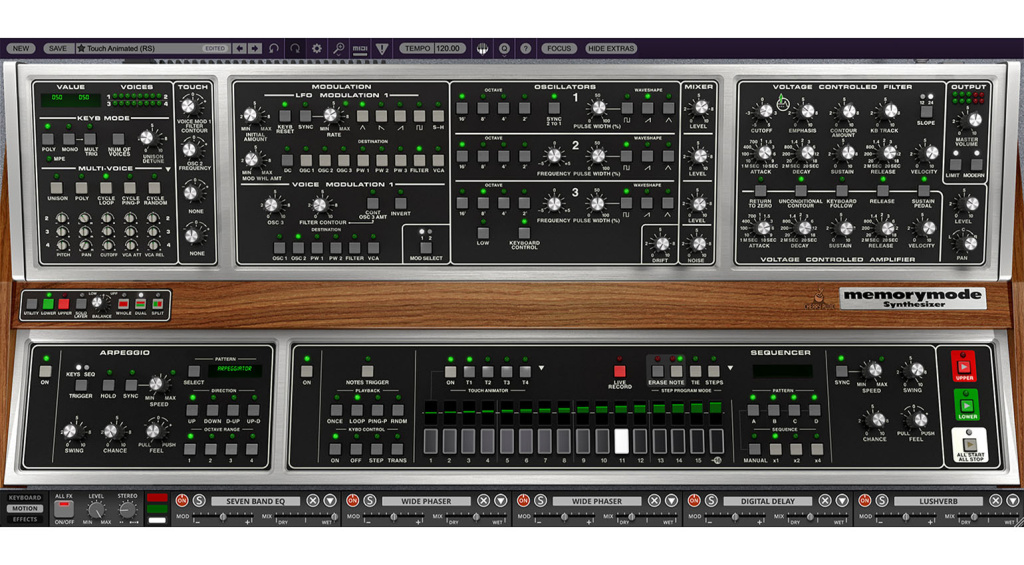
Task: Click the NEW button
Action: (21, 48)
